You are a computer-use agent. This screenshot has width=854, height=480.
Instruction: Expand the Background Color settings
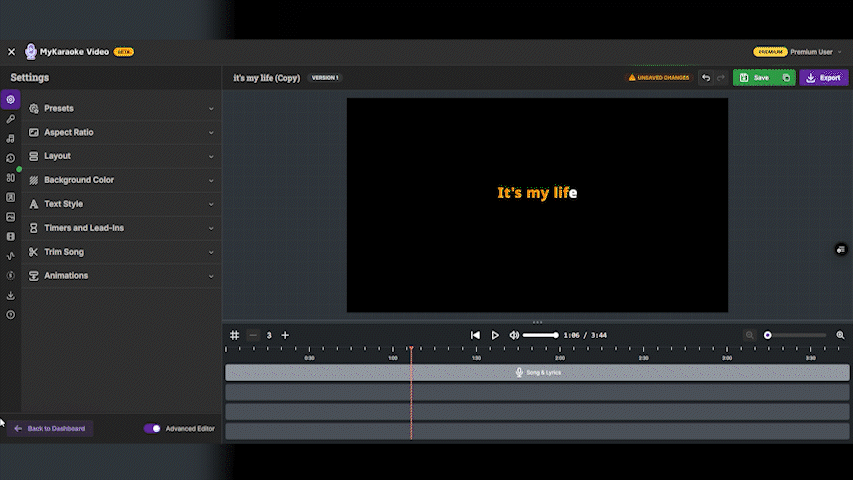tap(120, 180)
